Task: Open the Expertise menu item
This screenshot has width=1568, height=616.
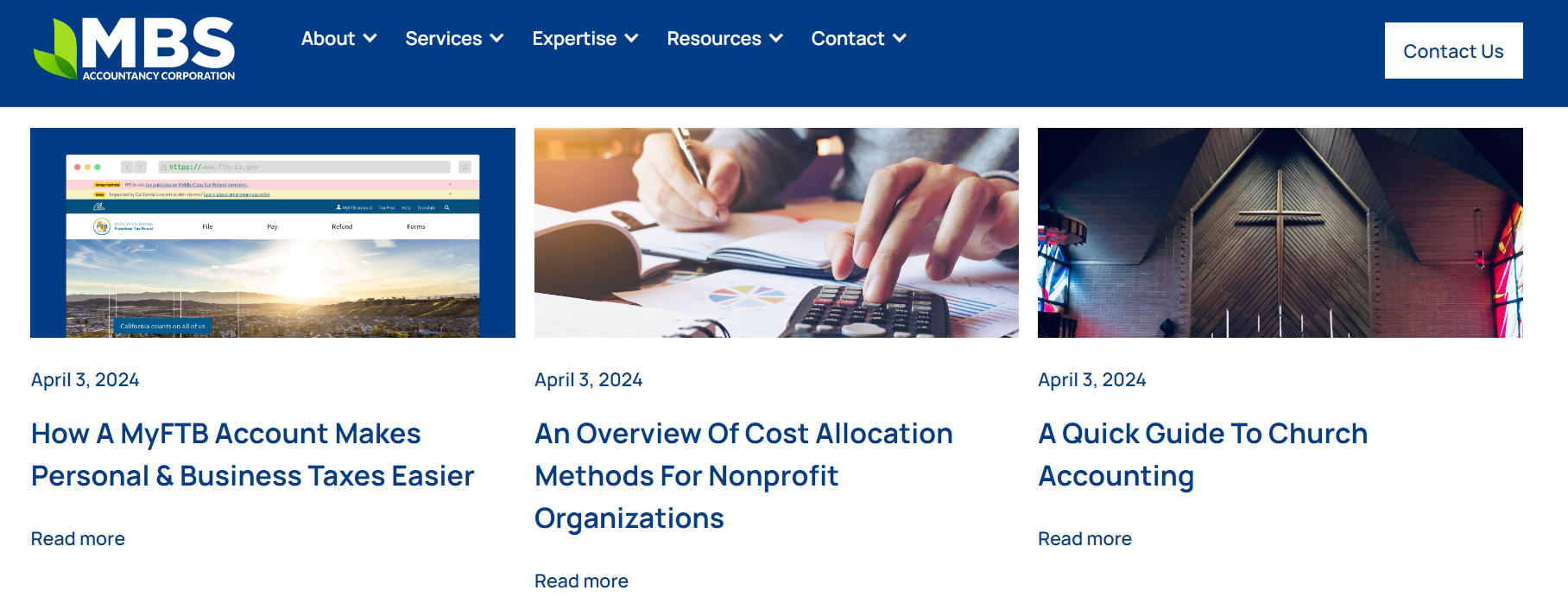Action: [574, 38]
